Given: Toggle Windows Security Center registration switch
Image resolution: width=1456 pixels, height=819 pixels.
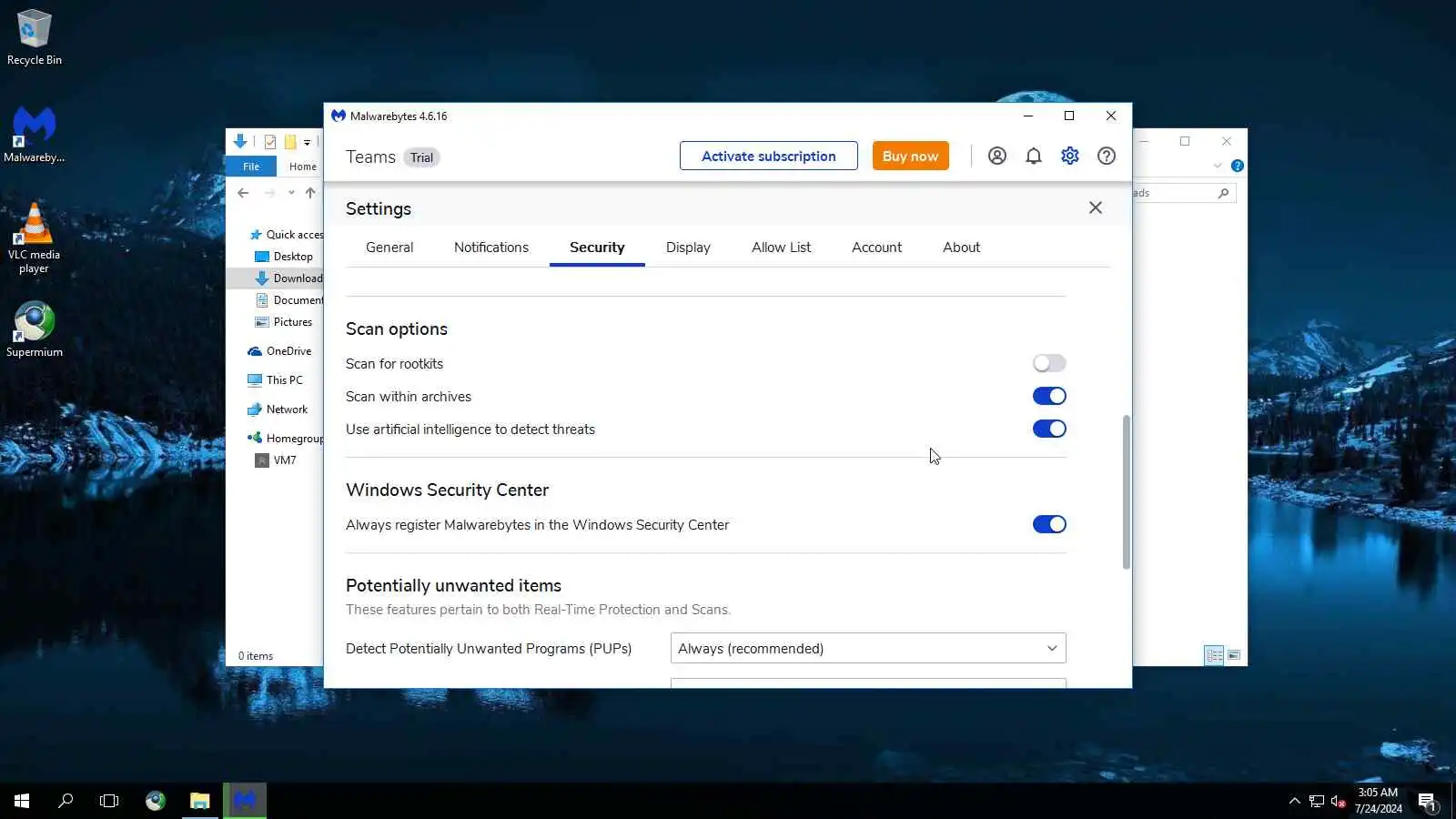Looking at the screenshot, I should [x=1049, y=524].
